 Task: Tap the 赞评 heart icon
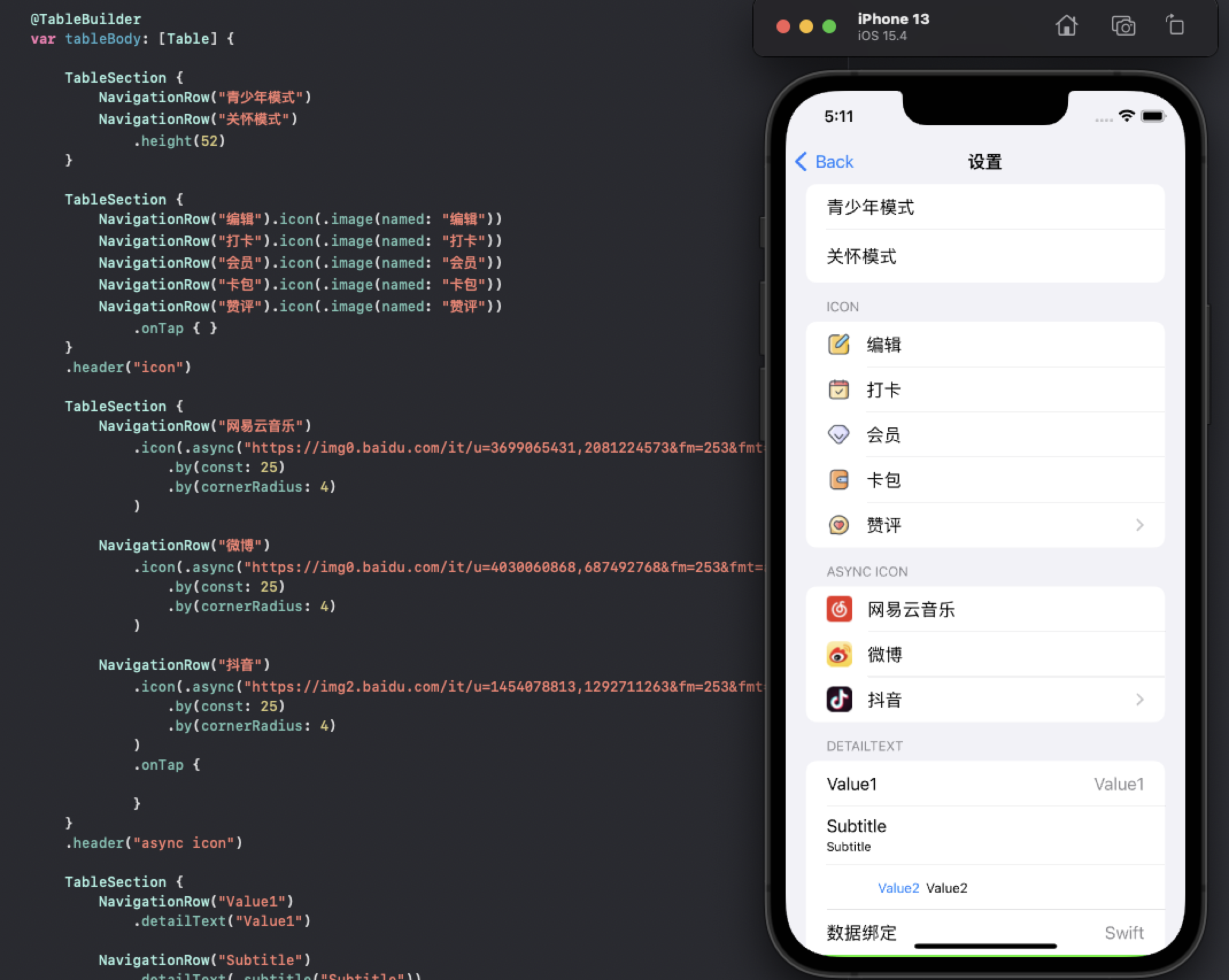click(x=838, y=525)
